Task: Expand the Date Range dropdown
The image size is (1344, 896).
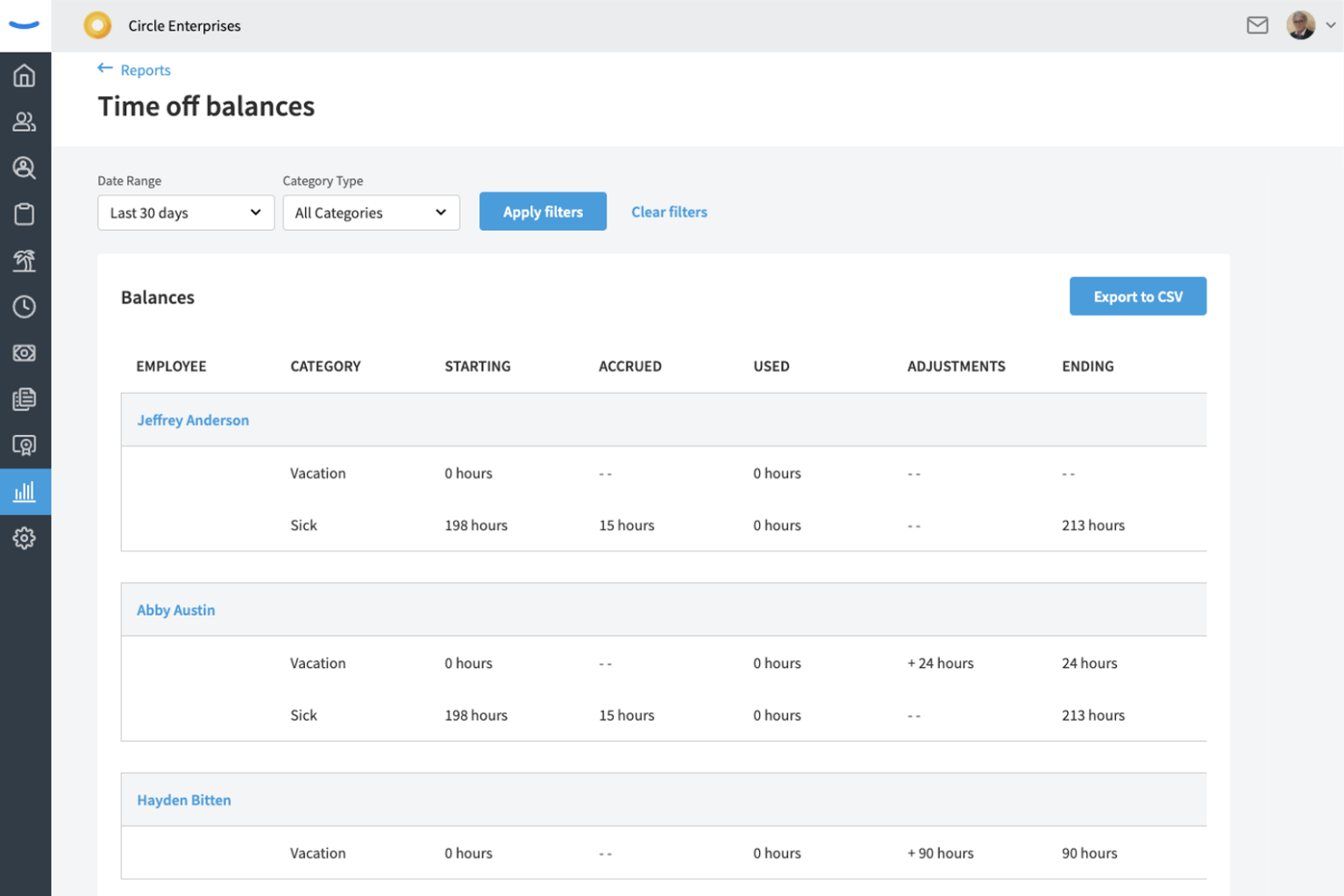Action: click(x=185, y=212)
